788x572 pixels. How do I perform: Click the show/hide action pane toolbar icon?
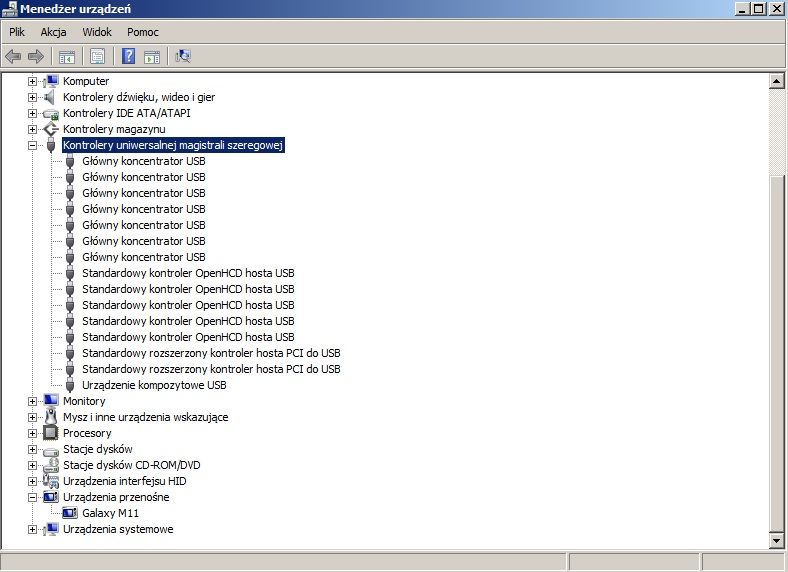(x=152, y=56)
